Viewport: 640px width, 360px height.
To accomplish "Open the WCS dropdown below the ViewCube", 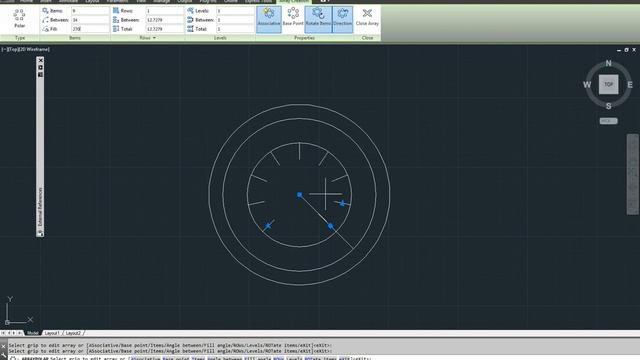I will [x=608, y=121].
